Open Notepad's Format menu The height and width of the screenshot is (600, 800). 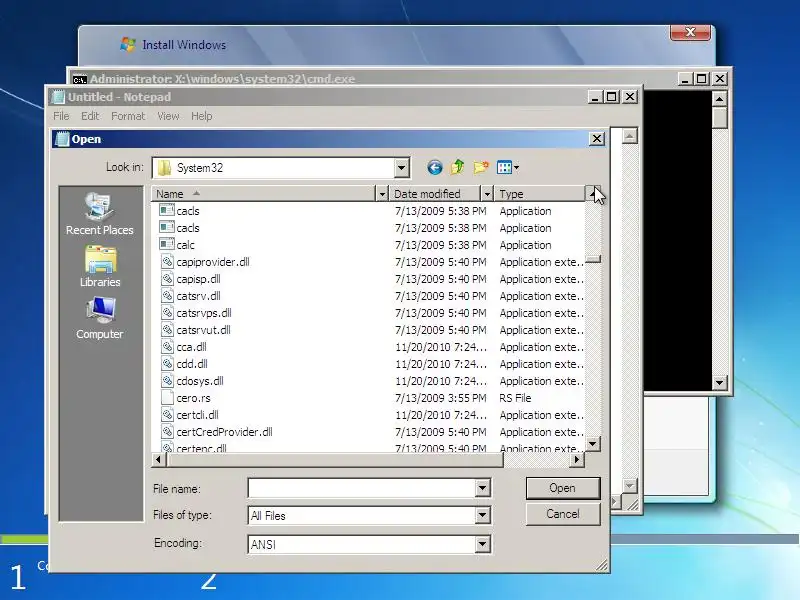[128, 116]
